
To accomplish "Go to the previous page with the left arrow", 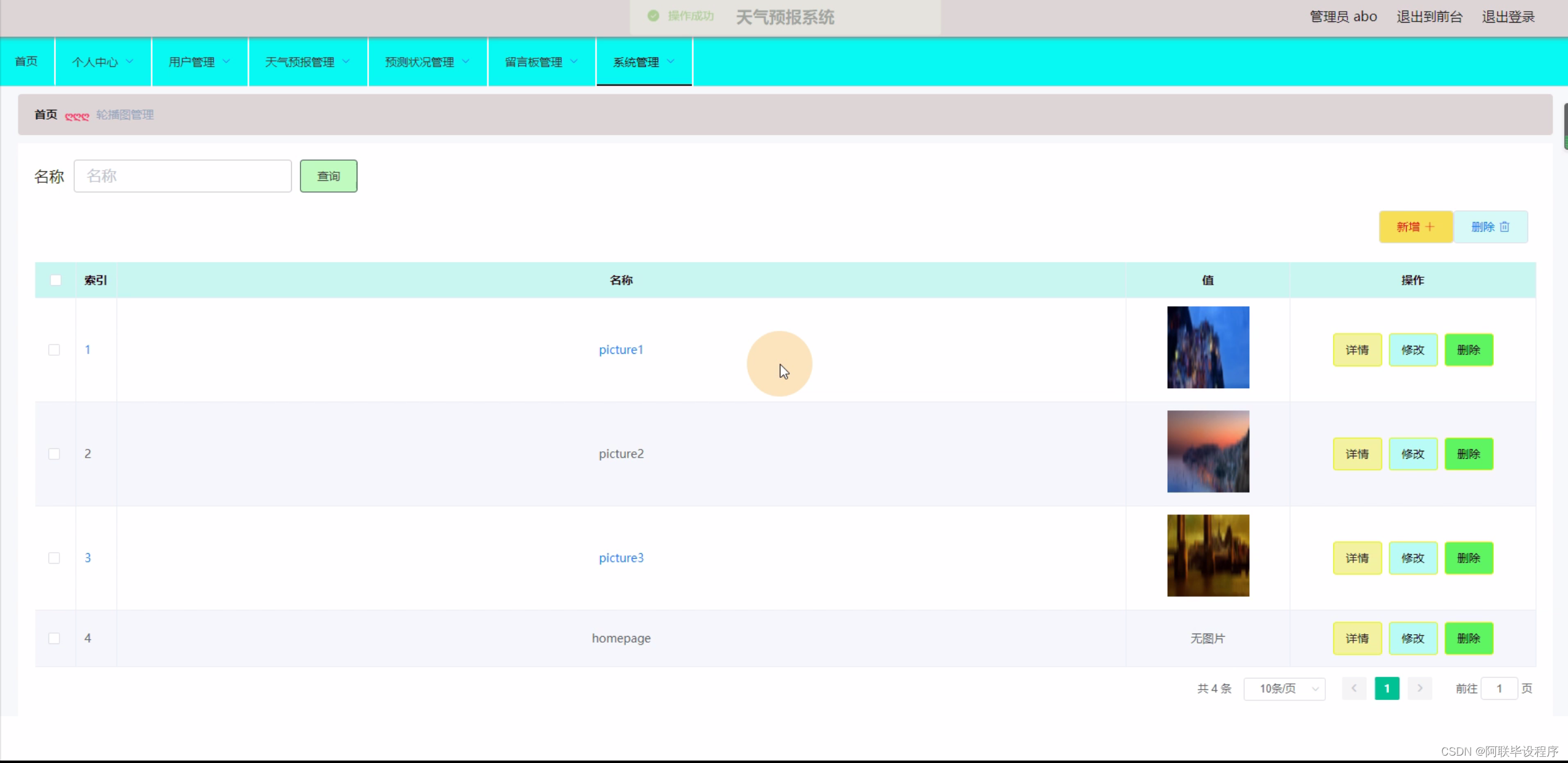I will (1354, 688).
